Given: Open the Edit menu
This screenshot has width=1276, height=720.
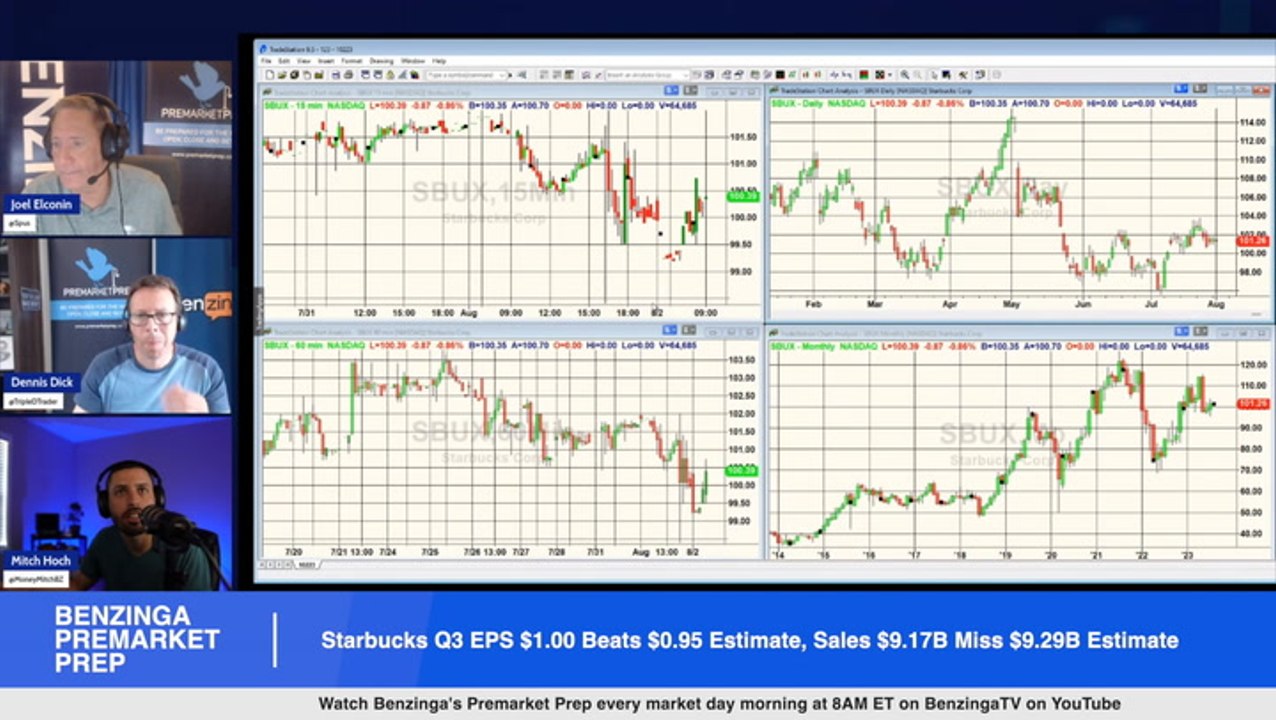Looking at the screenshot, I should [x=284, y=61].
